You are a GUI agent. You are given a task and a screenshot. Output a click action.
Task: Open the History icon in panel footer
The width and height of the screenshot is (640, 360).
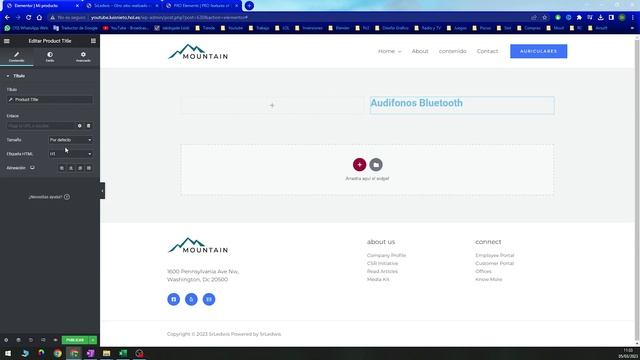[31, 340]
